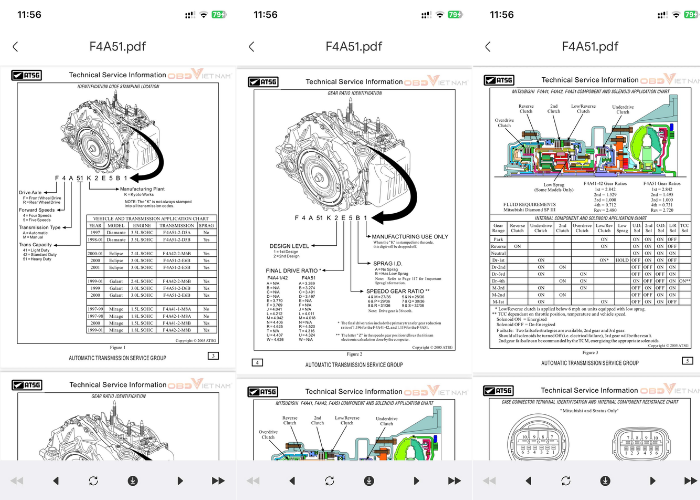Viewport: 700px width, 500px height.
Task: Tap the ATSG logo above the vehicle application chart
Action: pyautogui.click(x=27, y=75)
